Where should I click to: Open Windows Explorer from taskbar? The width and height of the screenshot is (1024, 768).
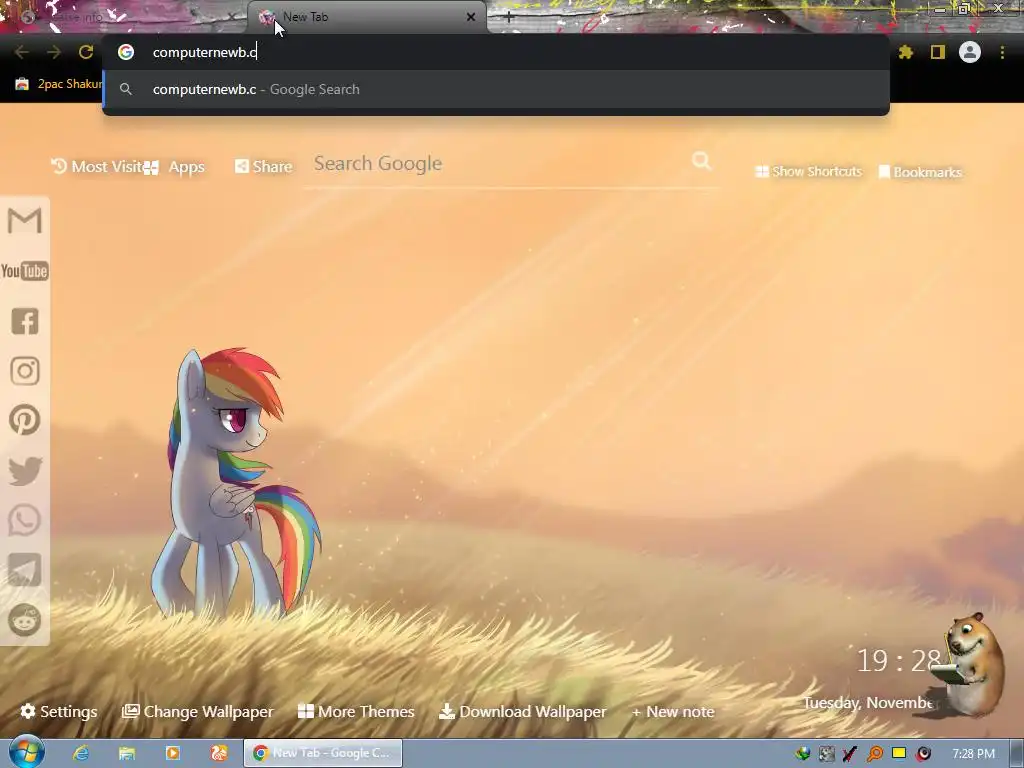[x=127, y=753]
